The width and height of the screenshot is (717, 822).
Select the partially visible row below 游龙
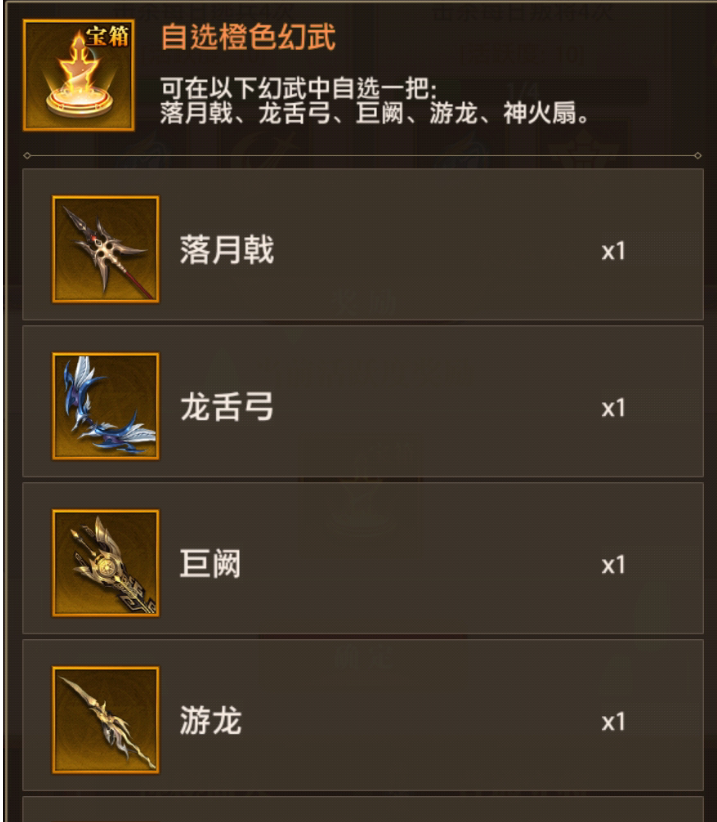tap(363, 809)
